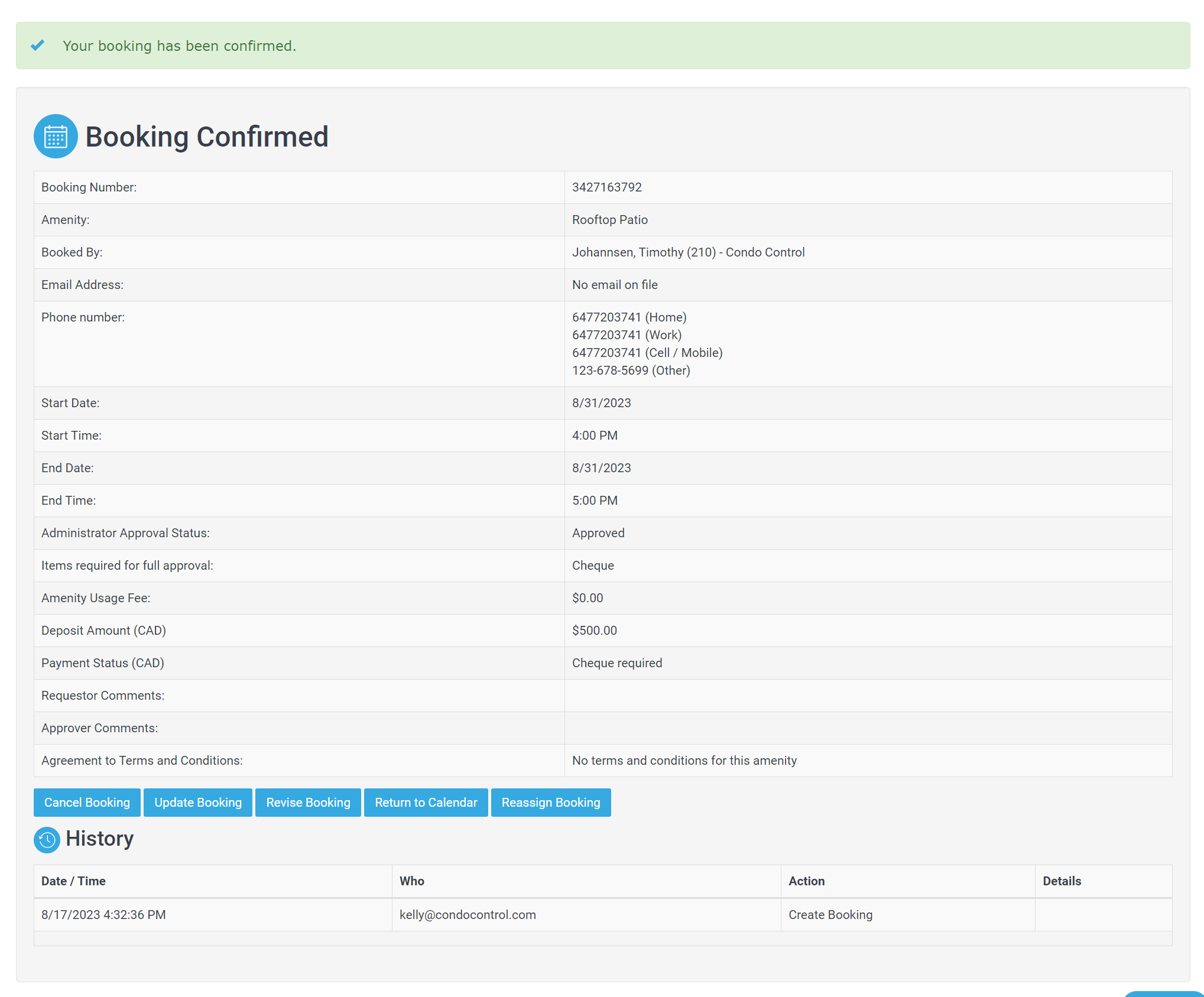This screenshot has width=1204, height=997.
Task: Click the History clock icon
Action: click(x=47, y=839)
